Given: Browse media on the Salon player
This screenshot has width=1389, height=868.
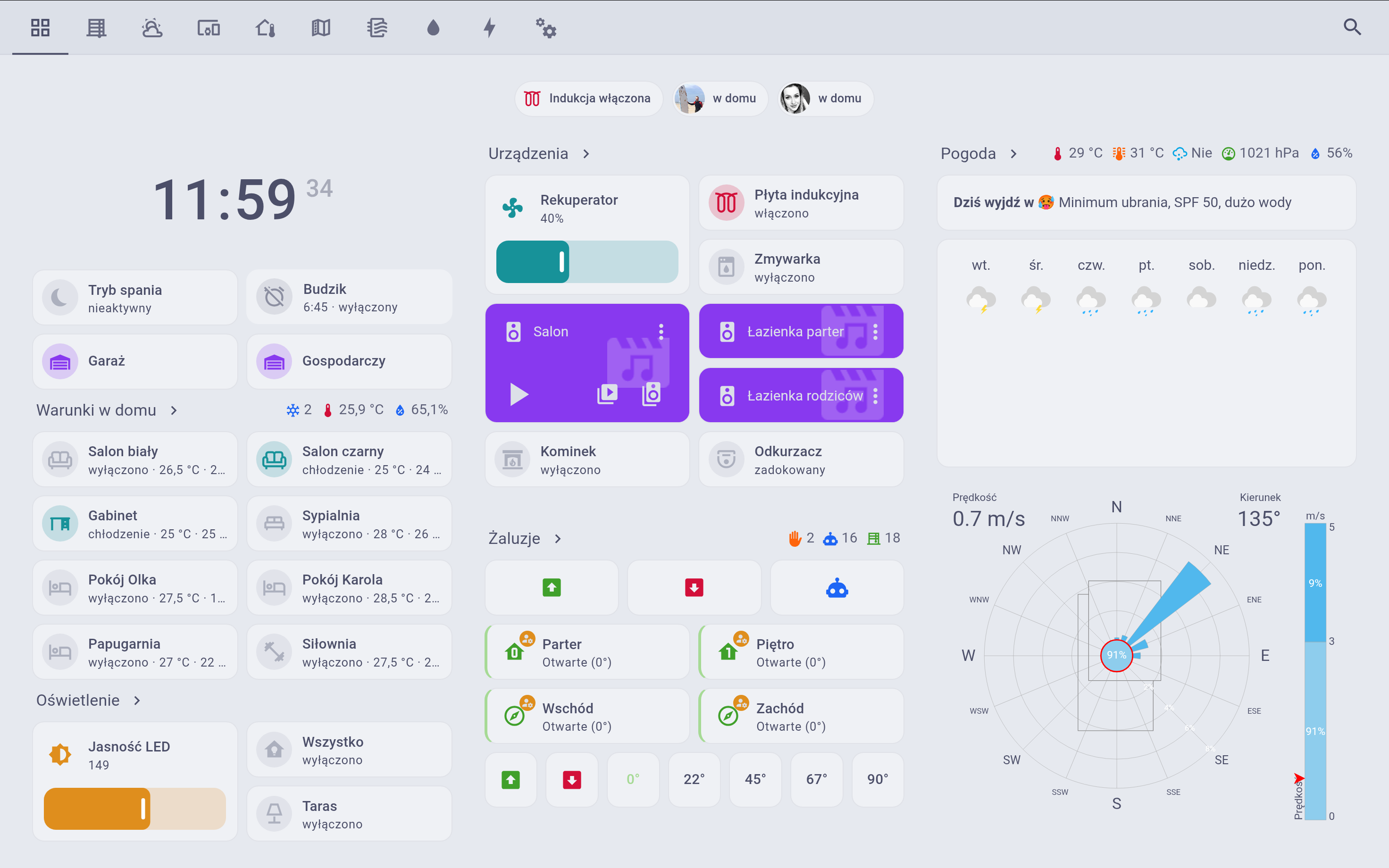Looking at the screenshot, I should coord(607,394).
